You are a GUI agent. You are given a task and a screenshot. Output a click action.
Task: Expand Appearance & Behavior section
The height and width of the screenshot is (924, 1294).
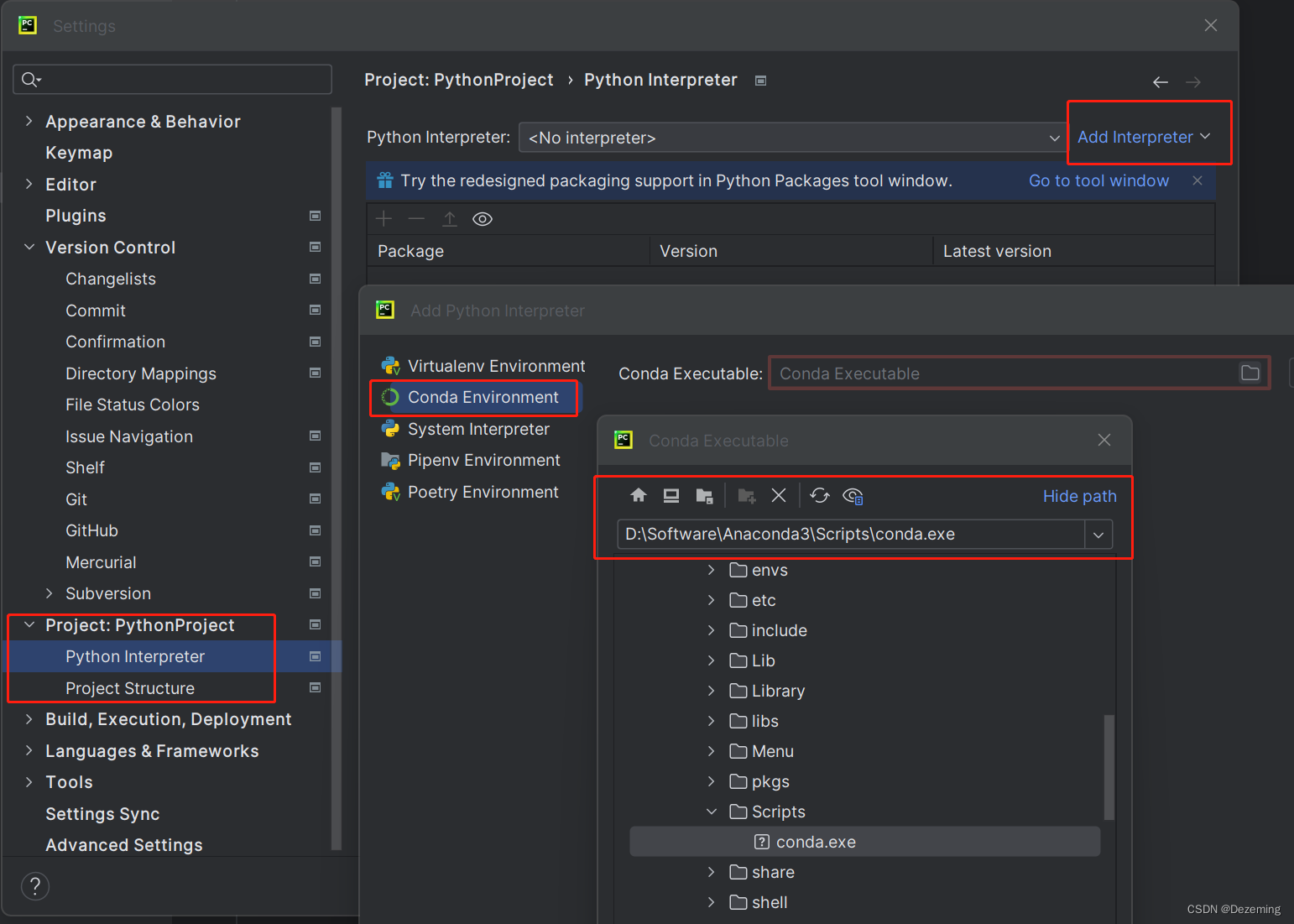pos(29,121)
